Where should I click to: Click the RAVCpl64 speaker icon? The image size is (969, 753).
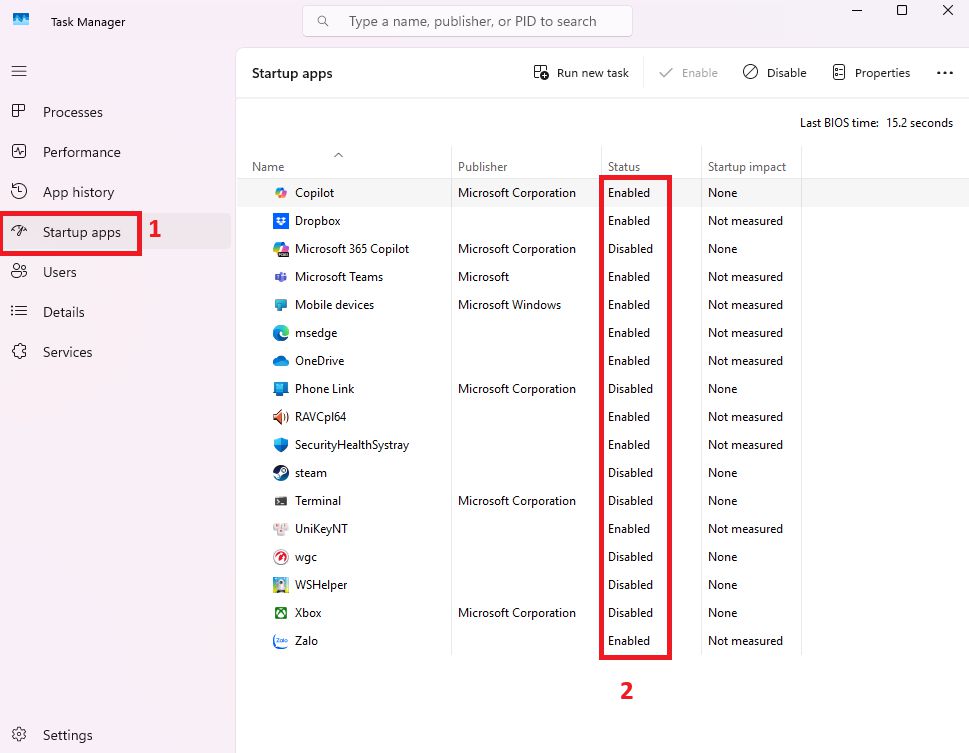[281, 417]
